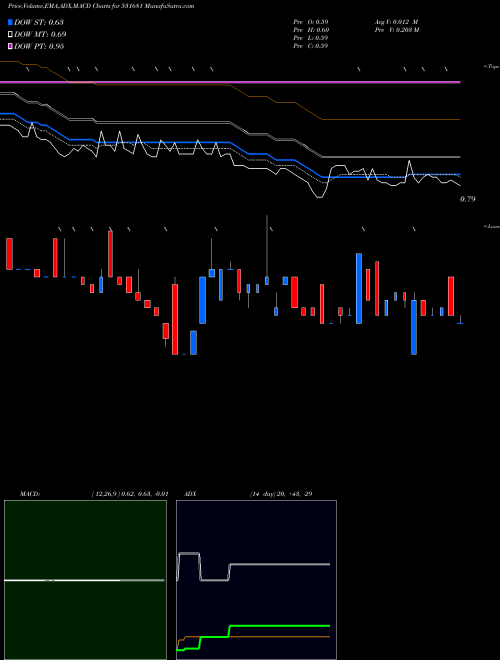Click the magenta DOW PT legend swatch

tap(10, 46)
